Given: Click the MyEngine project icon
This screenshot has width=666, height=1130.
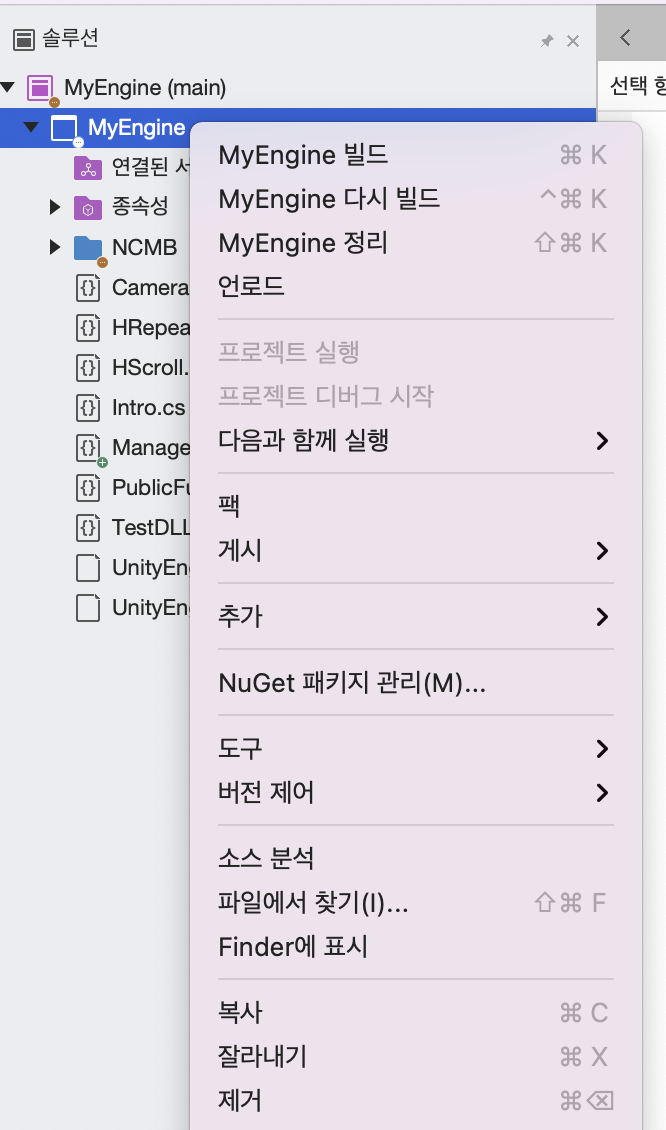Looking at the screenshot, I should [64, 128].
